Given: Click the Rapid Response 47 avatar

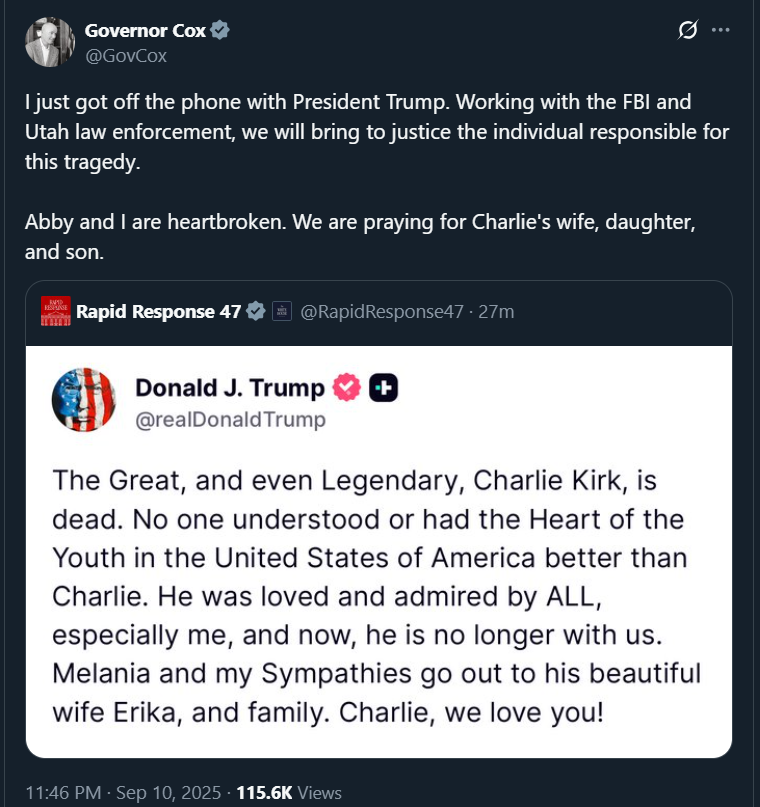Looking at the screenshot, I should coord(56,311).
